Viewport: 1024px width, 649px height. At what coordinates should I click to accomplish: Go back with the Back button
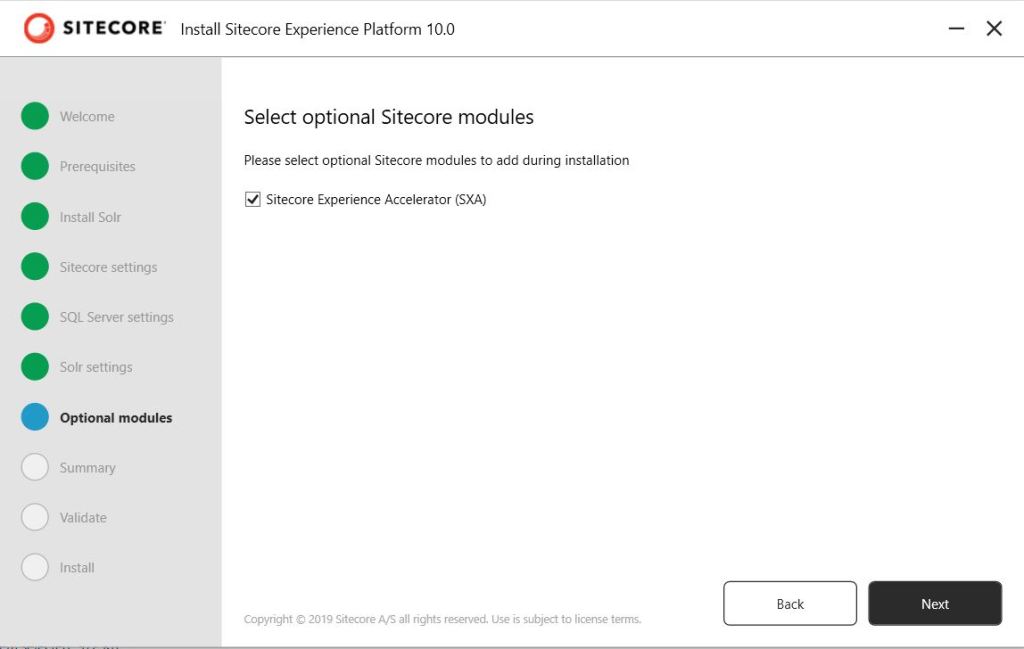click(x=790, y=603)
